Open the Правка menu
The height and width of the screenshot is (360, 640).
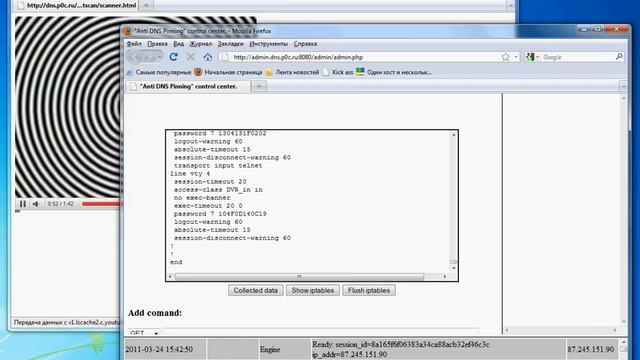[x=157, y=44]
